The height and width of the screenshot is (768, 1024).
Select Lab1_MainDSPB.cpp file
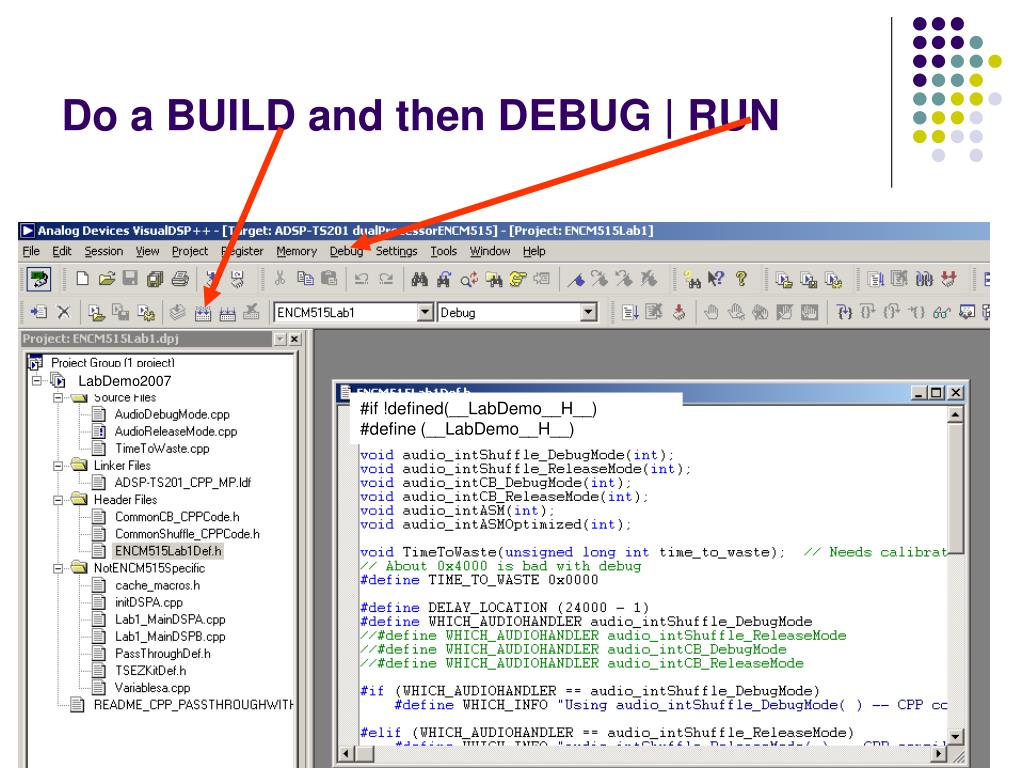(x=170, y=637)
